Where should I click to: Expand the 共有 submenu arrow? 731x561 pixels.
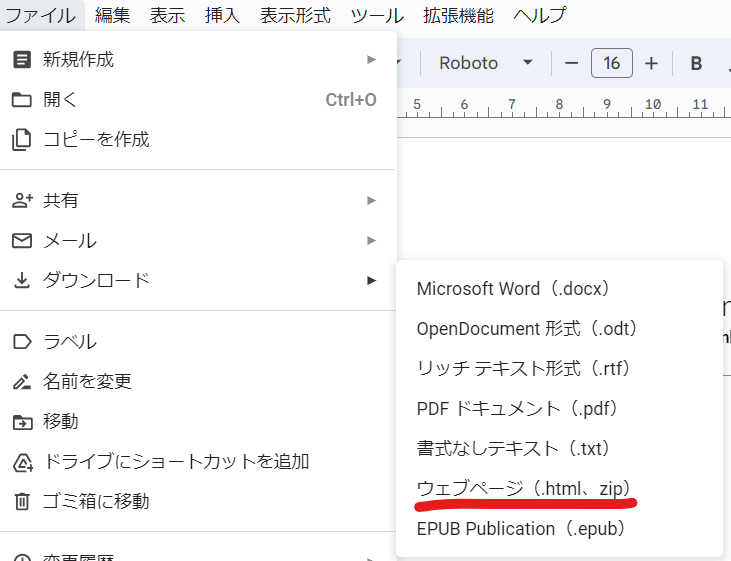click(372, 201)
